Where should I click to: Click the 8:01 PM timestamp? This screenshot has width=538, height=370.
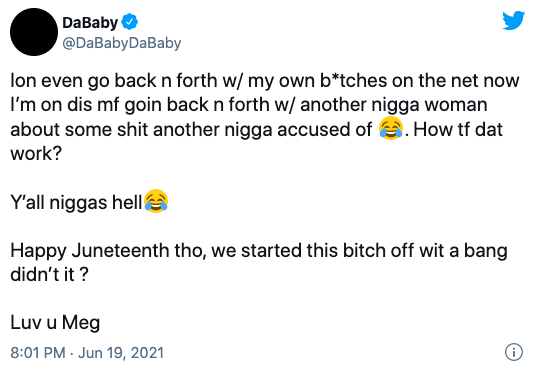click(x=38, y=353)
